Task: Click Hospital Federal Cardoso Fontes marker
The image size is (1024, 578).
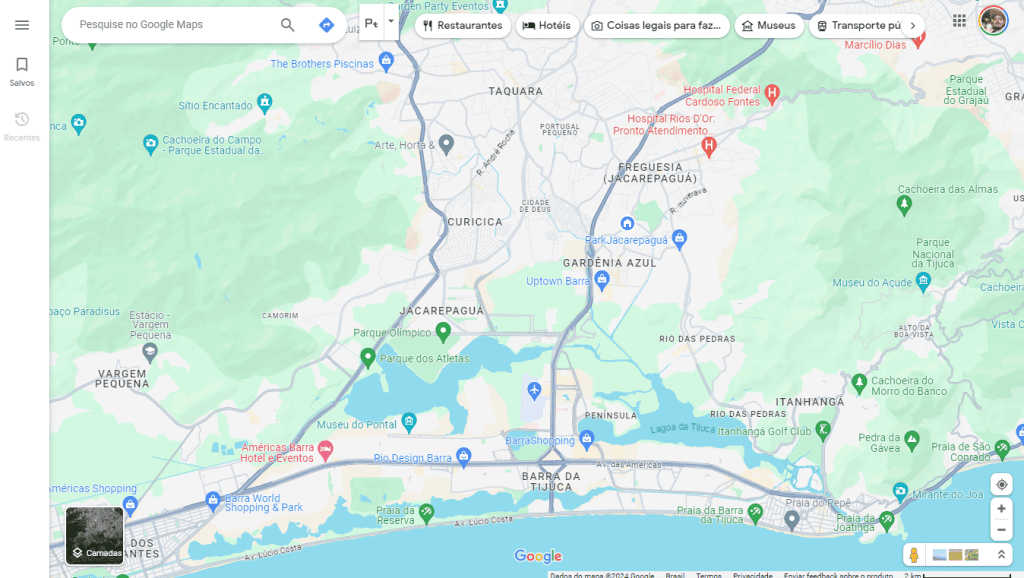Action: 772,93
